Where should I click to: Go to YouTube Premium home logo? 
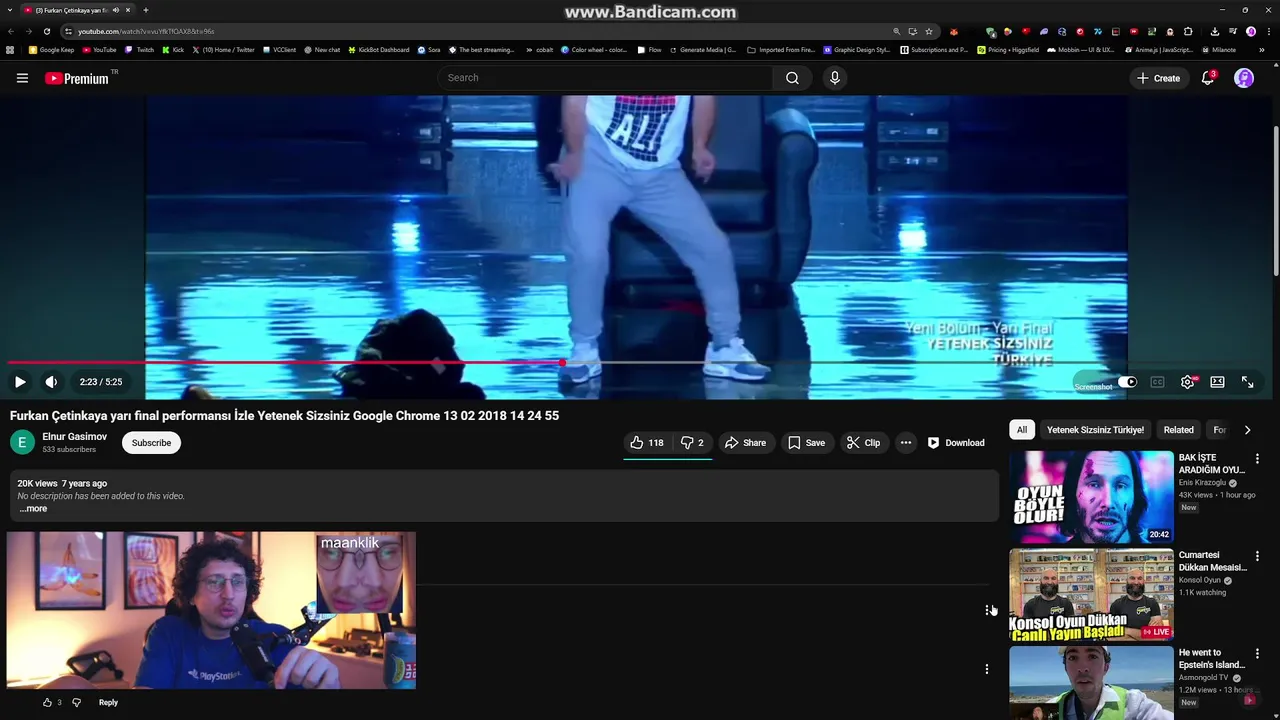77,78
